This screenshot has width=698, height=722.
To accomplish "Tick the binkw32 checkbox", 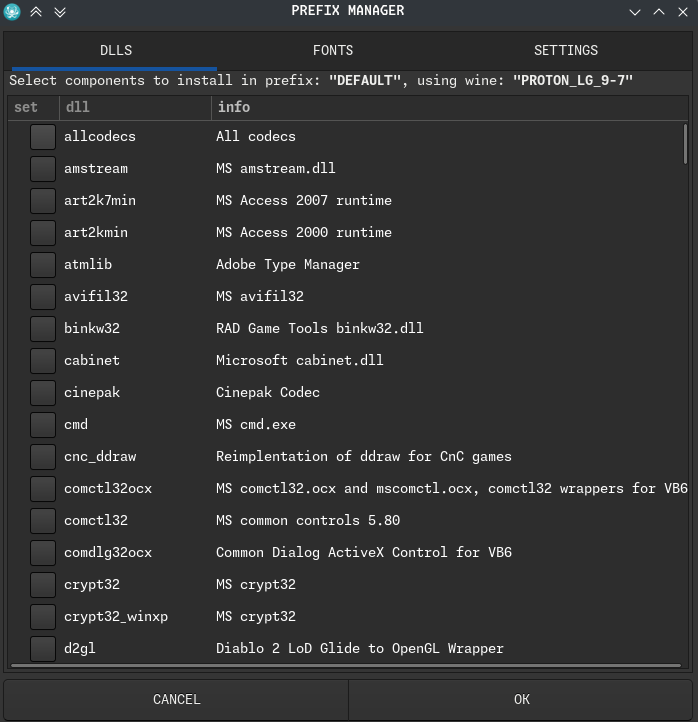I will click(x=43, y=329).
